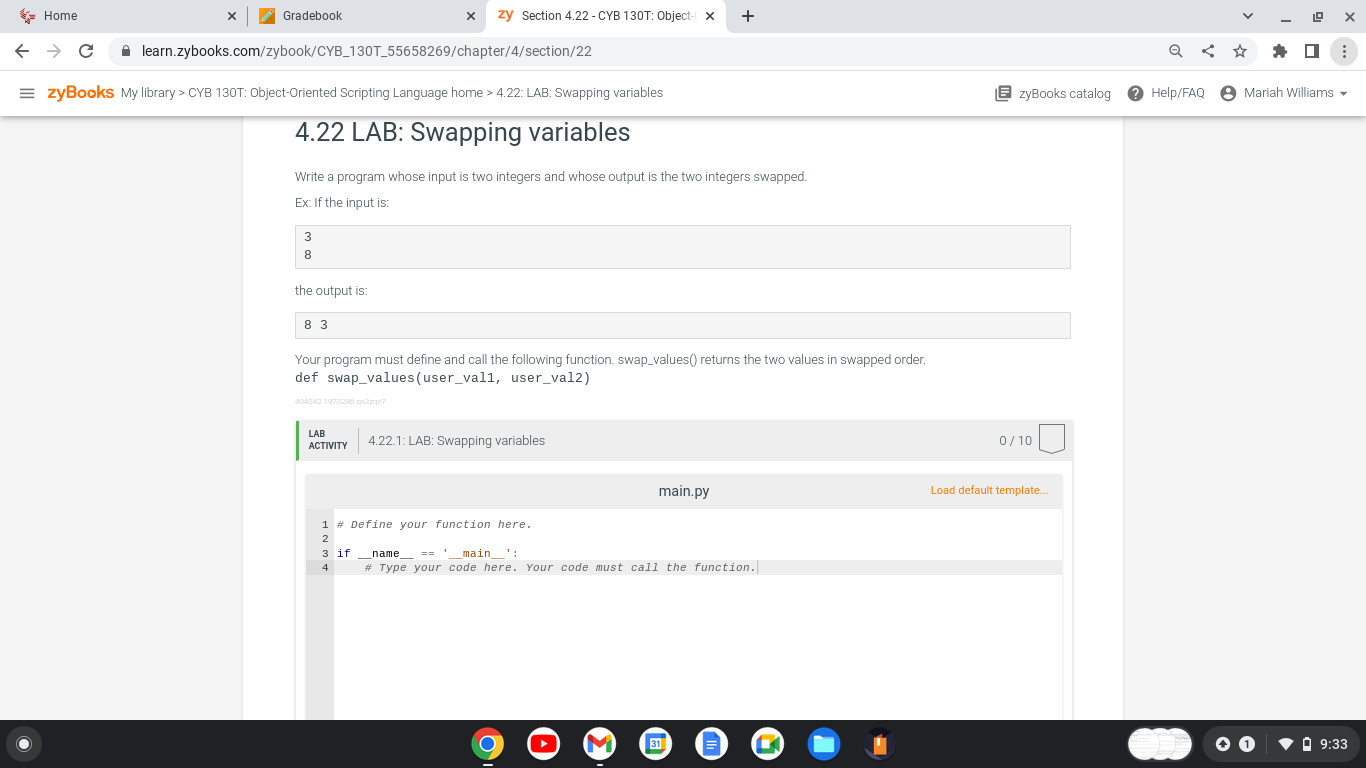Image resolution: width=1366 pixels, height=768 pixels.
Task: Open Chrome's three-dot menu
Action: tap(1345, 49)
